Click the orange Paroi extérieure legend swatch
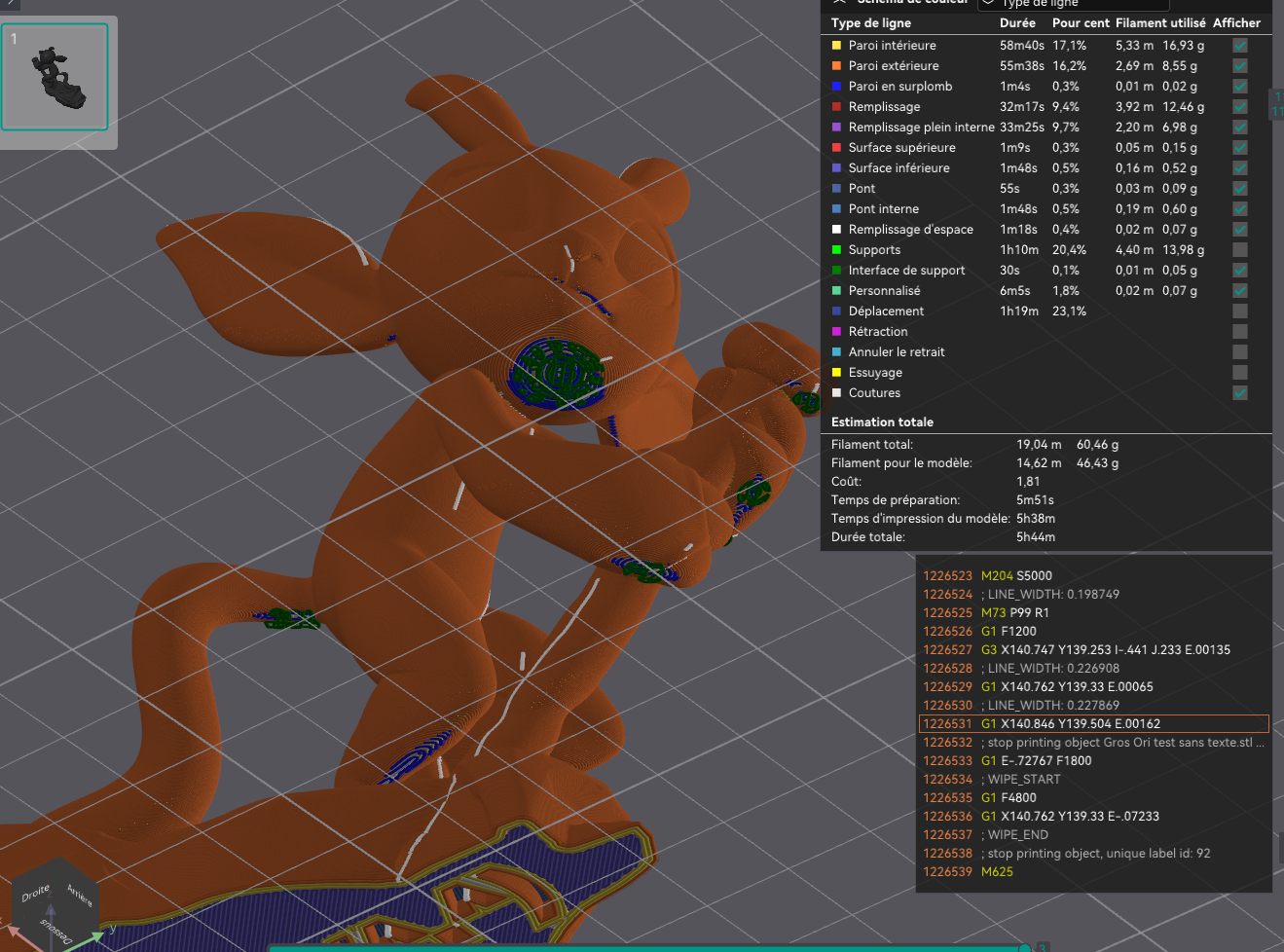 click(836, 65)
